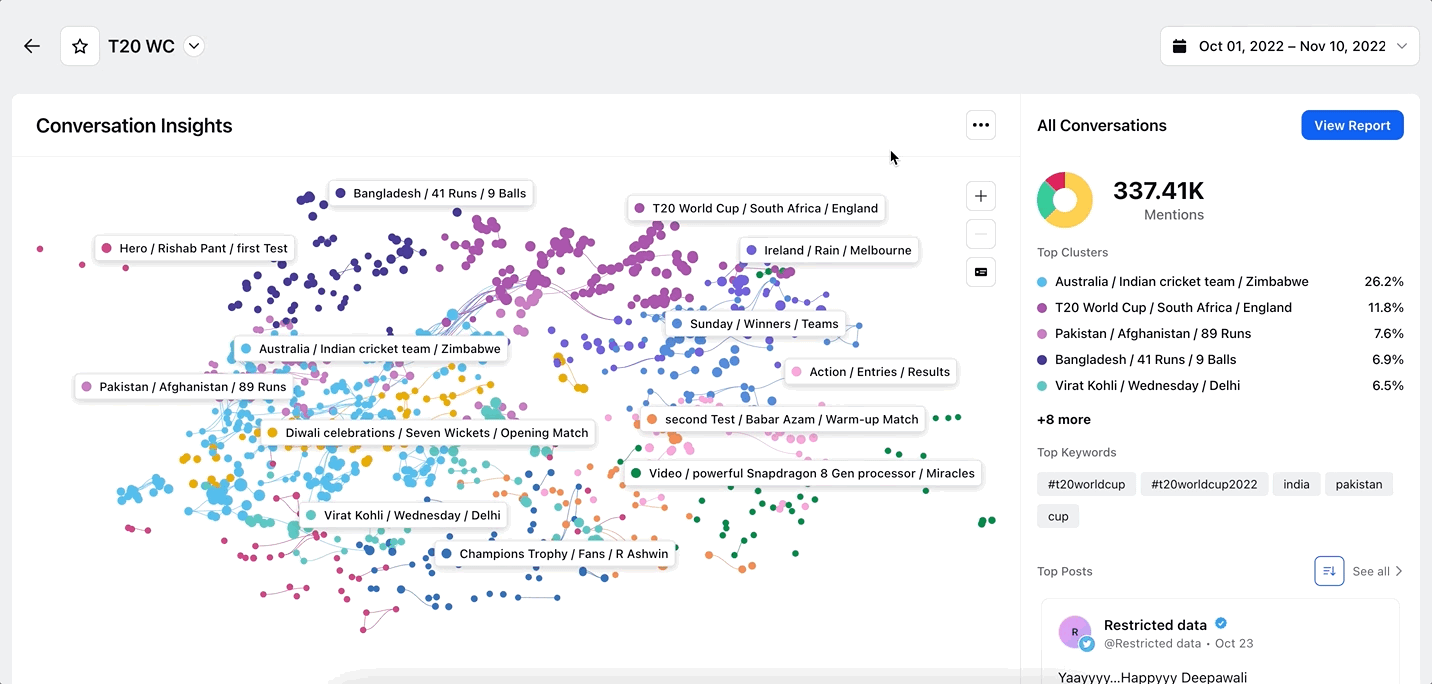Click the Twitter badge on post avatar
This screenshot has width=1432, height=684.
coord(1087,644)
